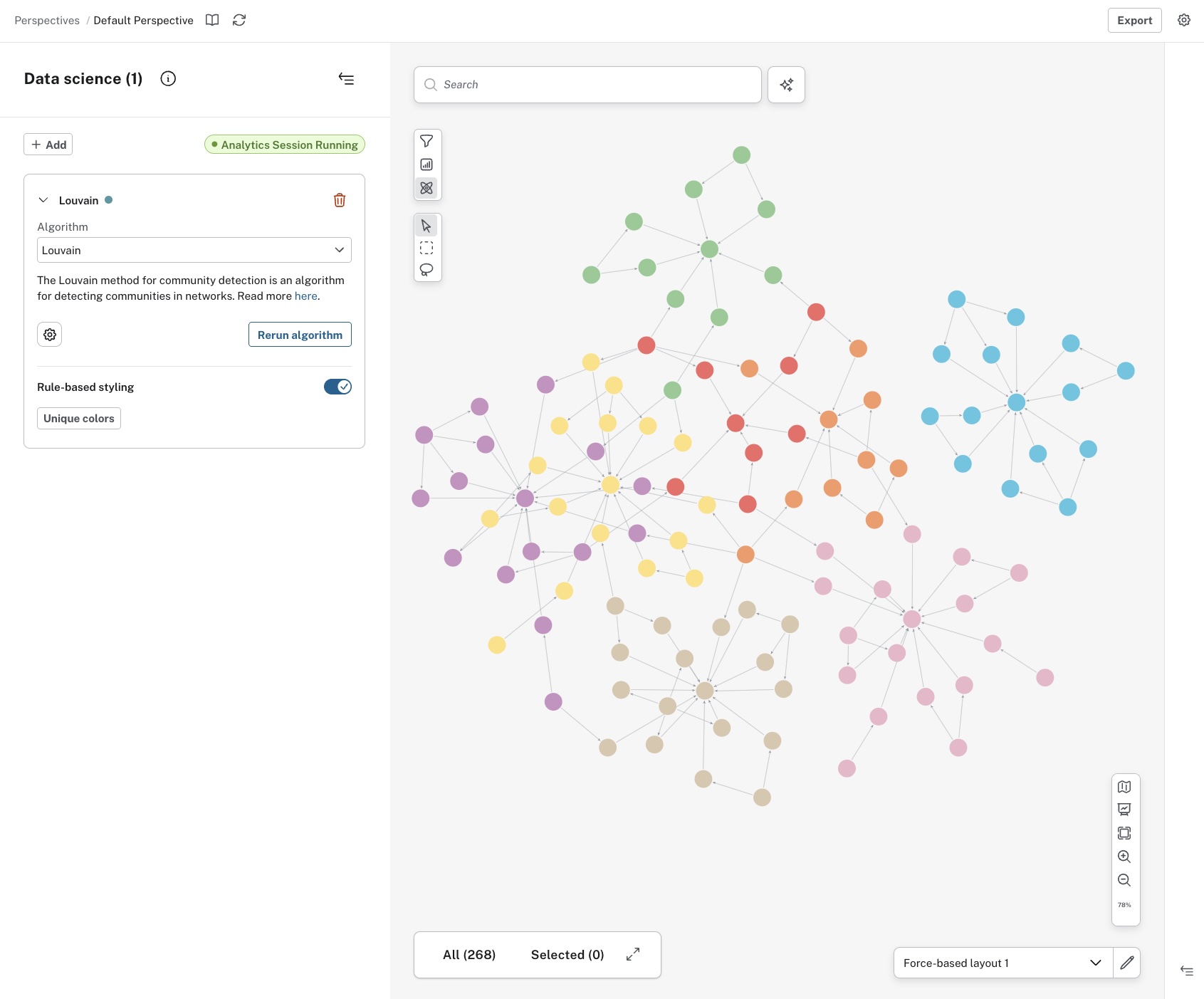Open the filter tool in graph toolbar
Viewport: 1204px width, 999px height.
coord(426,141)
